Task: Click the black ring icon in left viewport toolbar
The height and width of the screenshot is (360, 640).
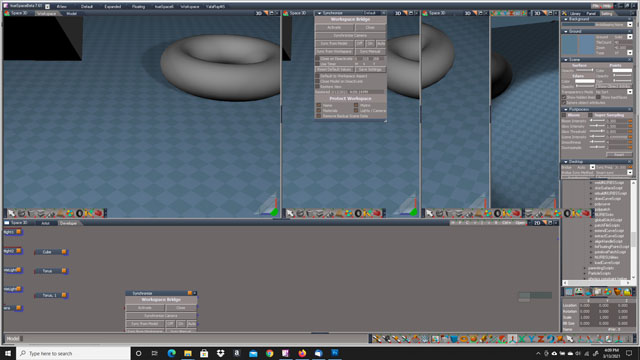Action: [x=80, y=213]
